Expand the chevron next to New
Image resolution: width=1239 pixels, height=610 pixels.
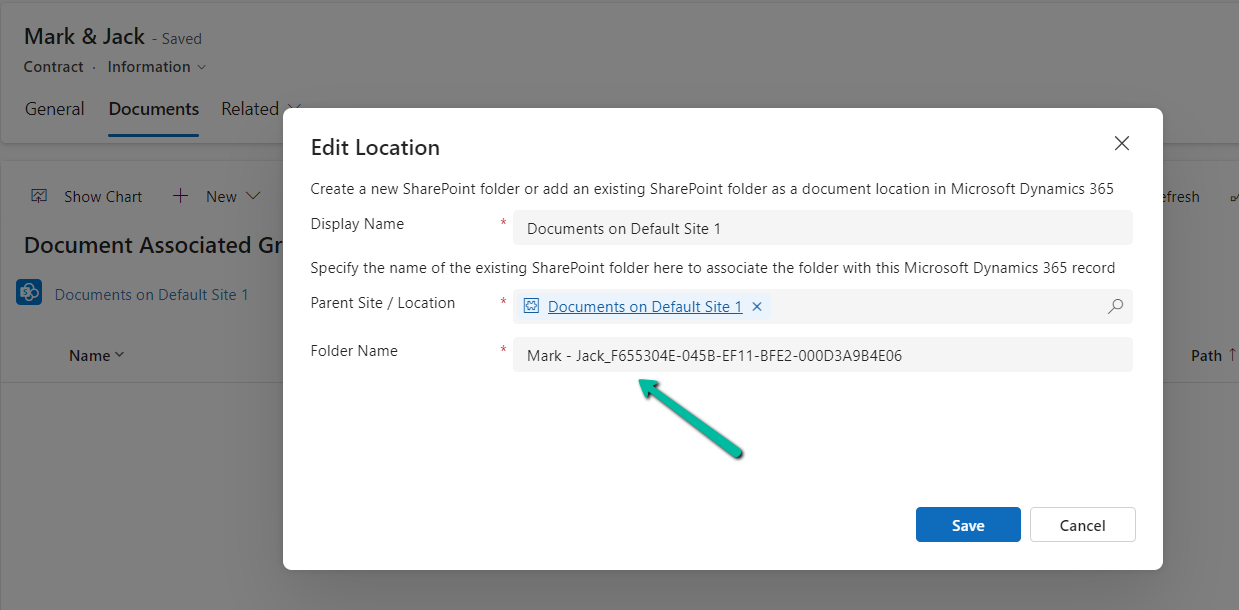[253, 196]
